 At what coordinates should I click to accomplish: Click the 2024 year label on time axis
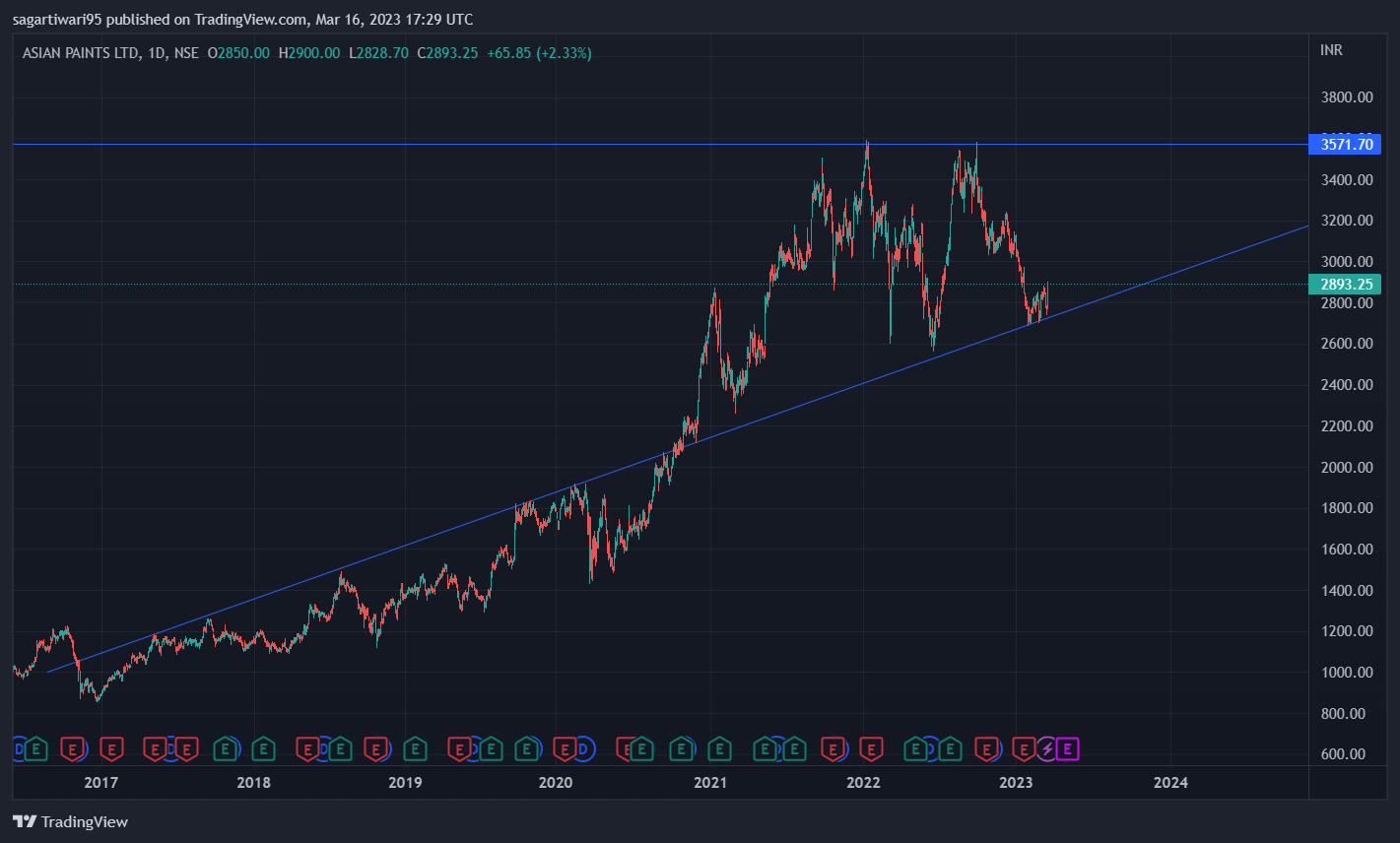click(x=1170, y=783)
